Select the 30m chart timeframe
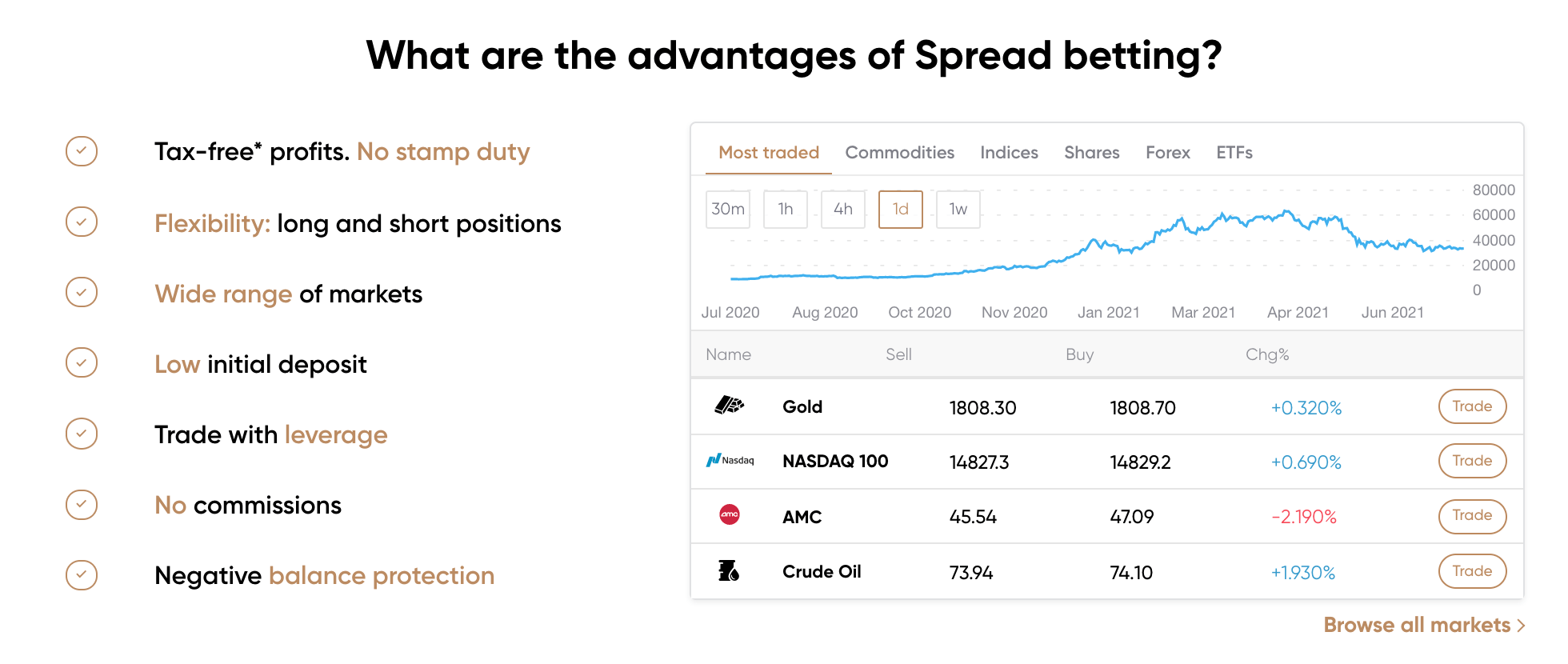 pos(728,209)
